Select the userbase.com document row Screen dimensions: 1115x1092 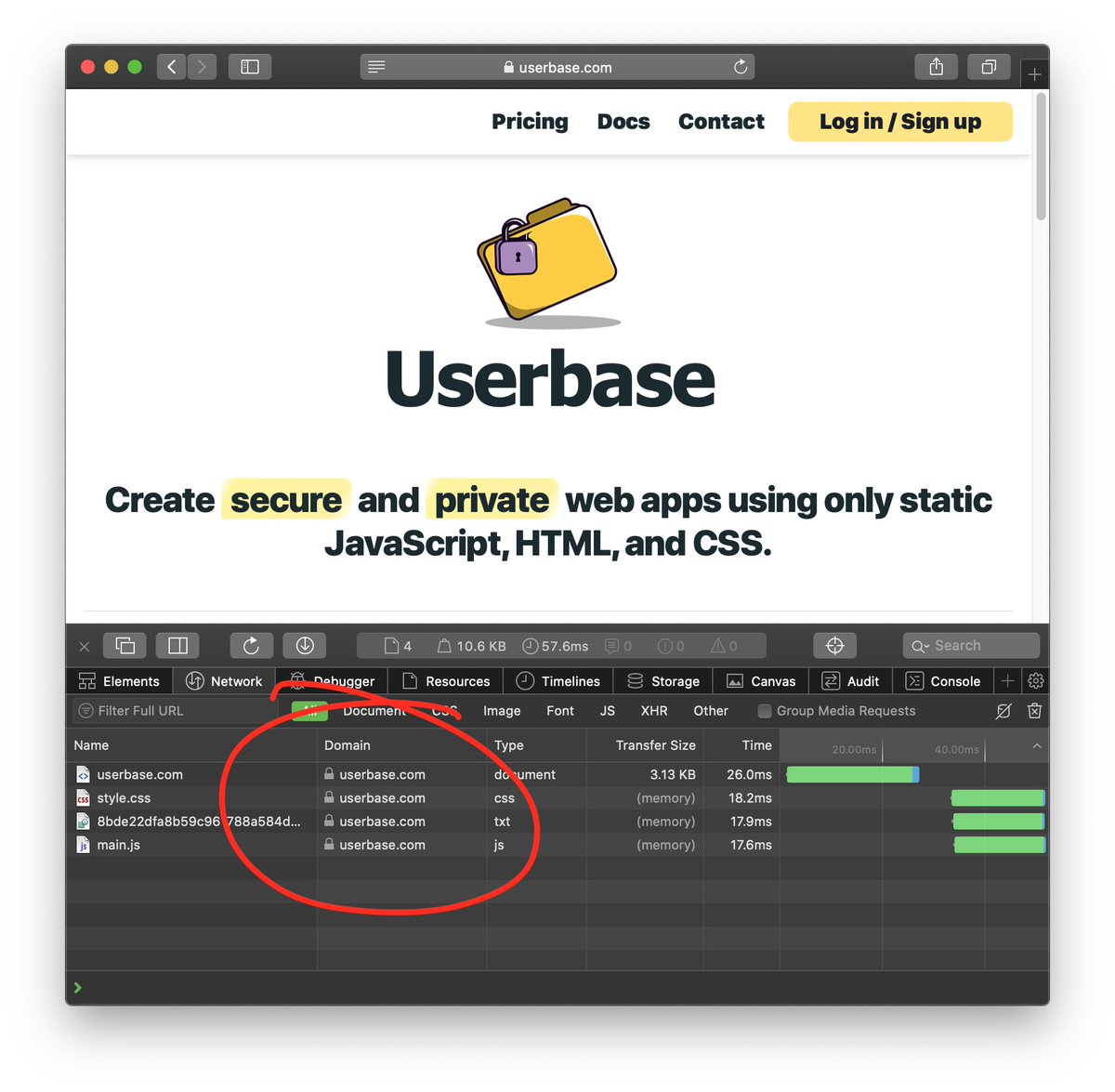pos(557,774)
